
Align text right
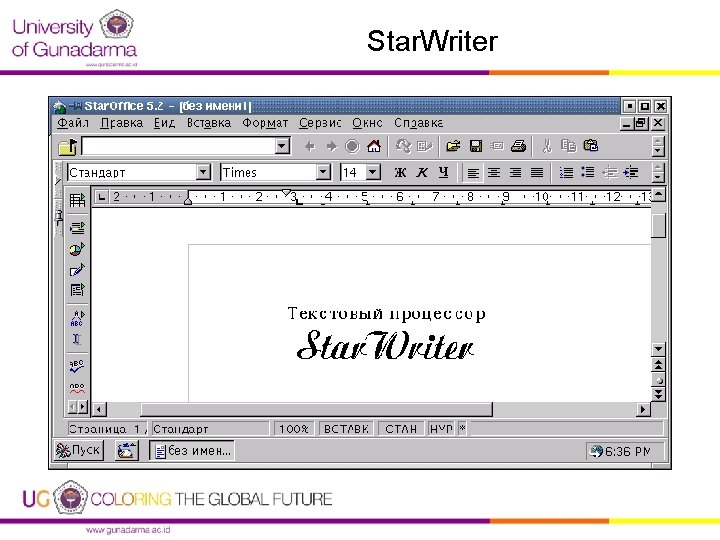pos(515,173)
